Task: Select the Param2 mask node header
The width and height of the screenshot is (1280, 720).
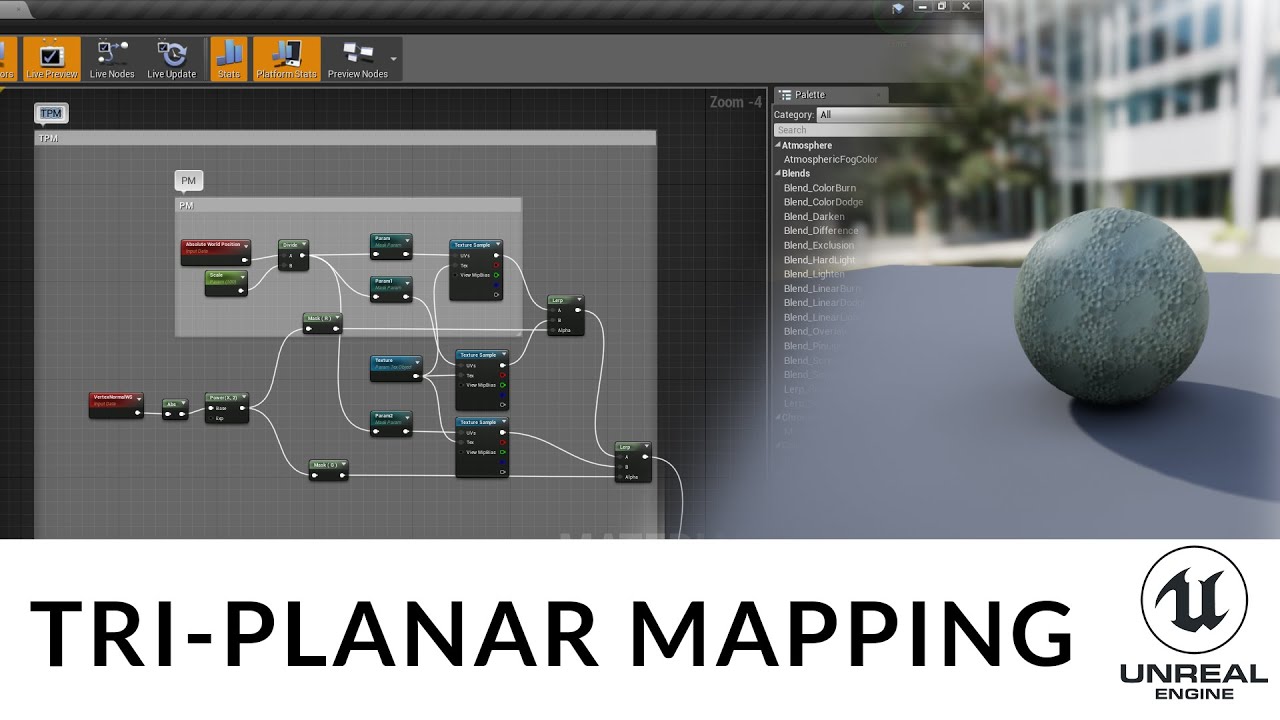Action: 391,416
